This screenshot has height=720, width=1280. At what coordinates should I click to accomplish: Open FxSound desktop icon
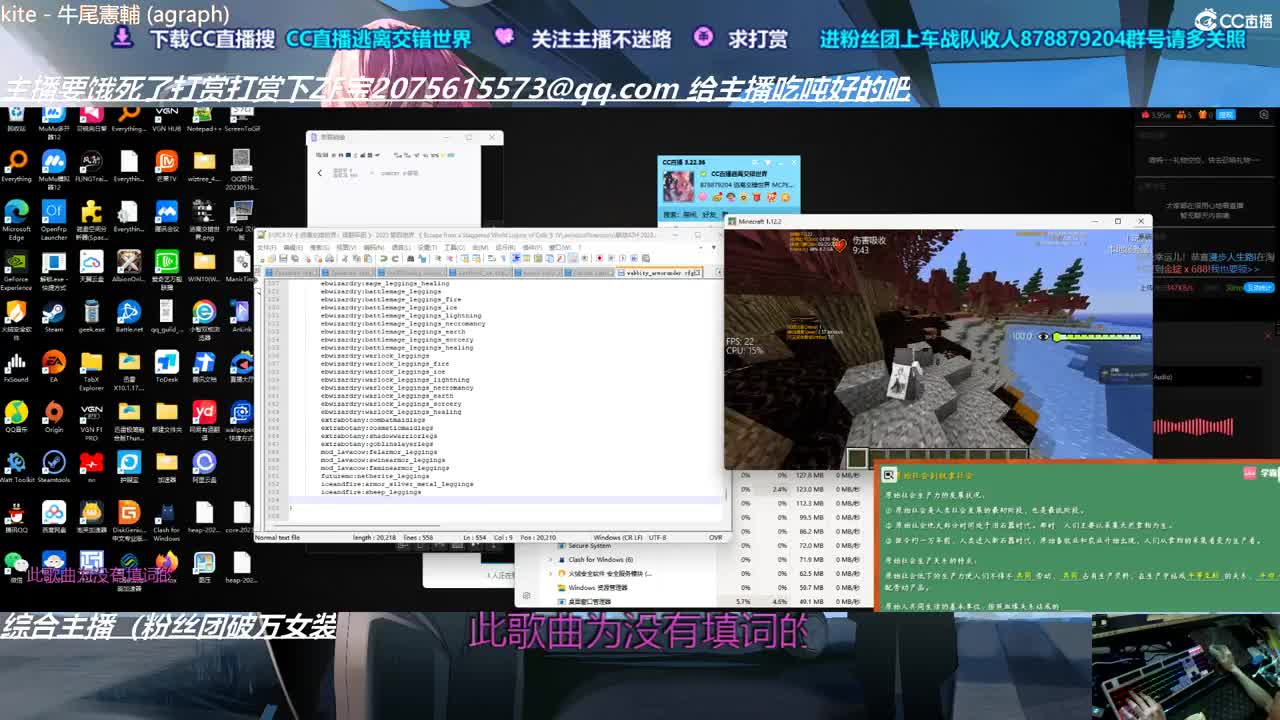(16, 366)
